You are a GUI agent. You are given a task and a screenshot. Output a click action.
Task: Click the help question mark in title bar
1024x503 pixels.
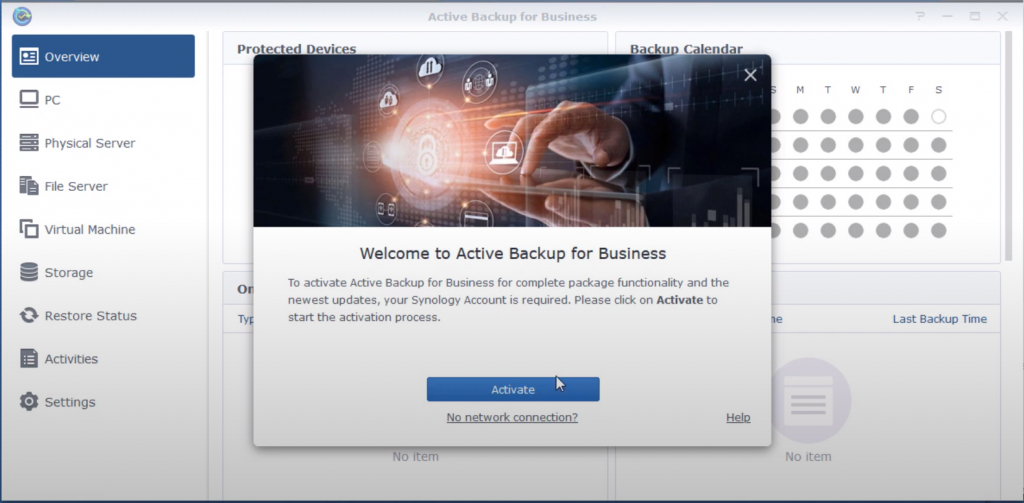tap(920, 17)
